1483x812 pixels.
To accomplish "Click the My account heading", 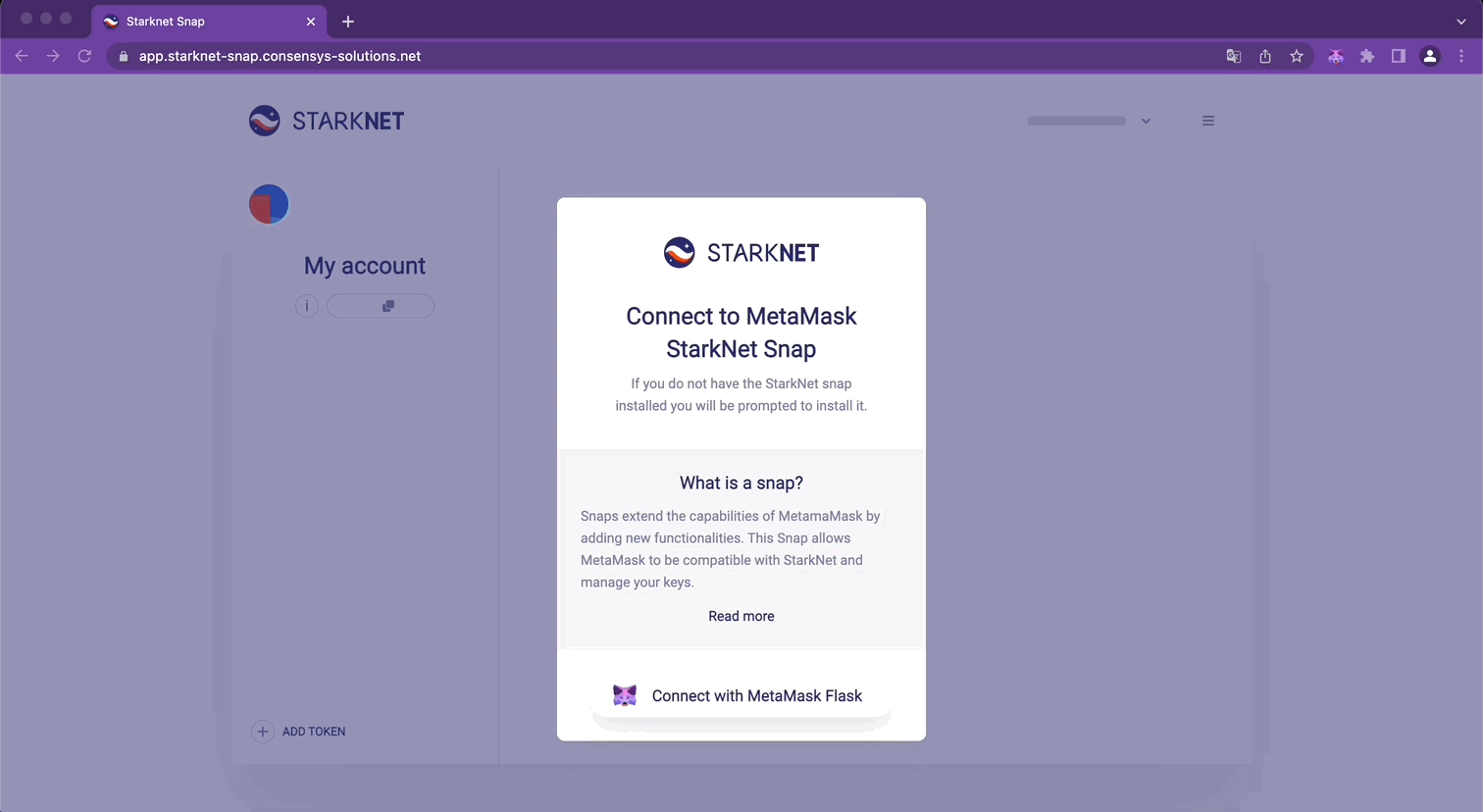I will point(365,266).
